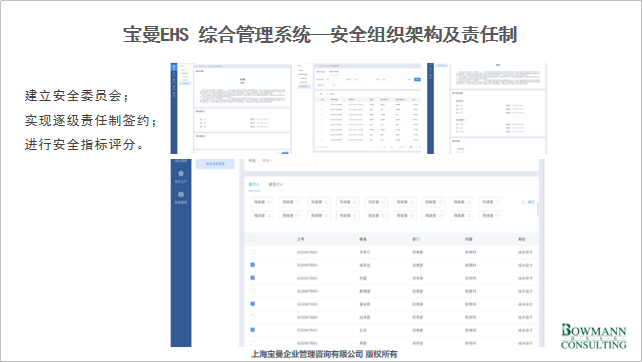643x362 pixels.
Task: Click the top sidebar icon in the left thumbnail
Action: point(174,67)
